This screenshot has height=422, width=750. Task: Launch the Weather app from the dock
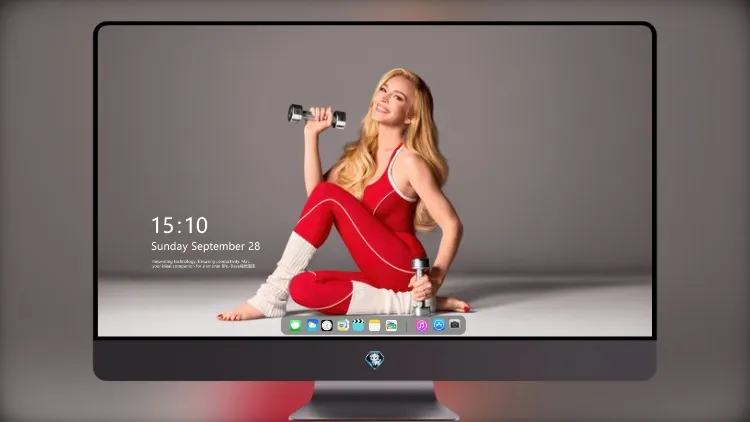pyautogui.click(x=311, y=325)
